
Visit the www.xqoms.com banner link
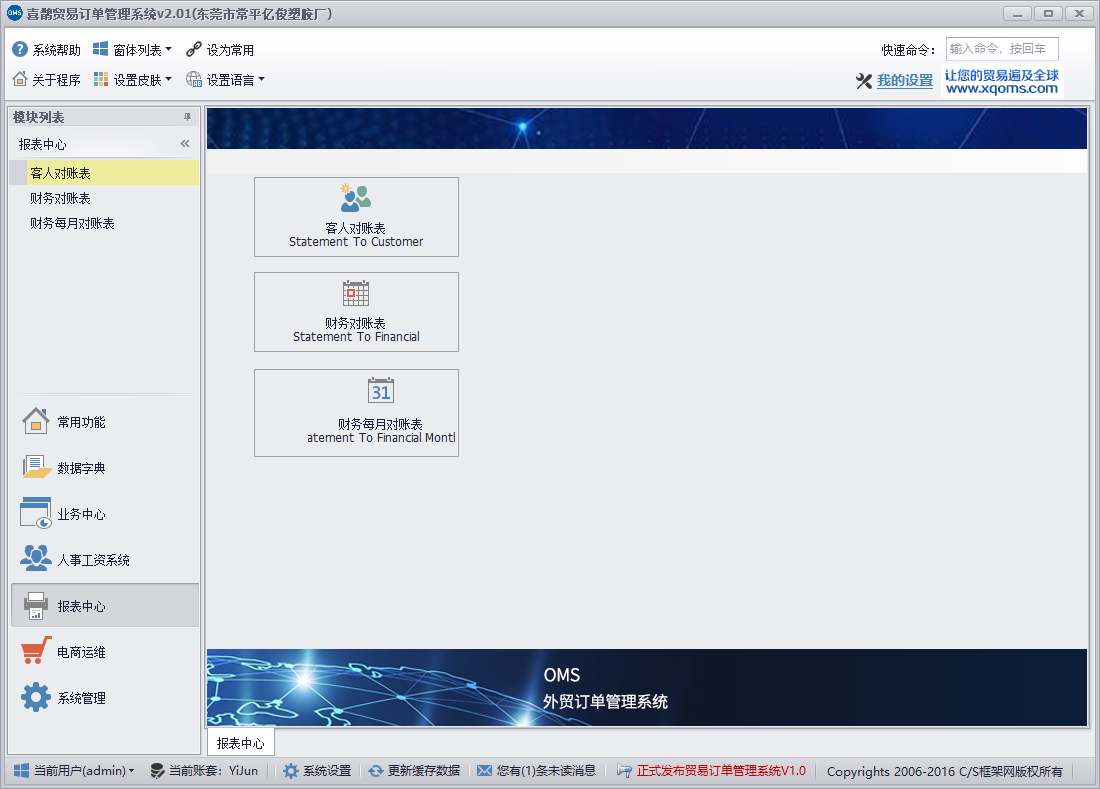point(1002,81)
